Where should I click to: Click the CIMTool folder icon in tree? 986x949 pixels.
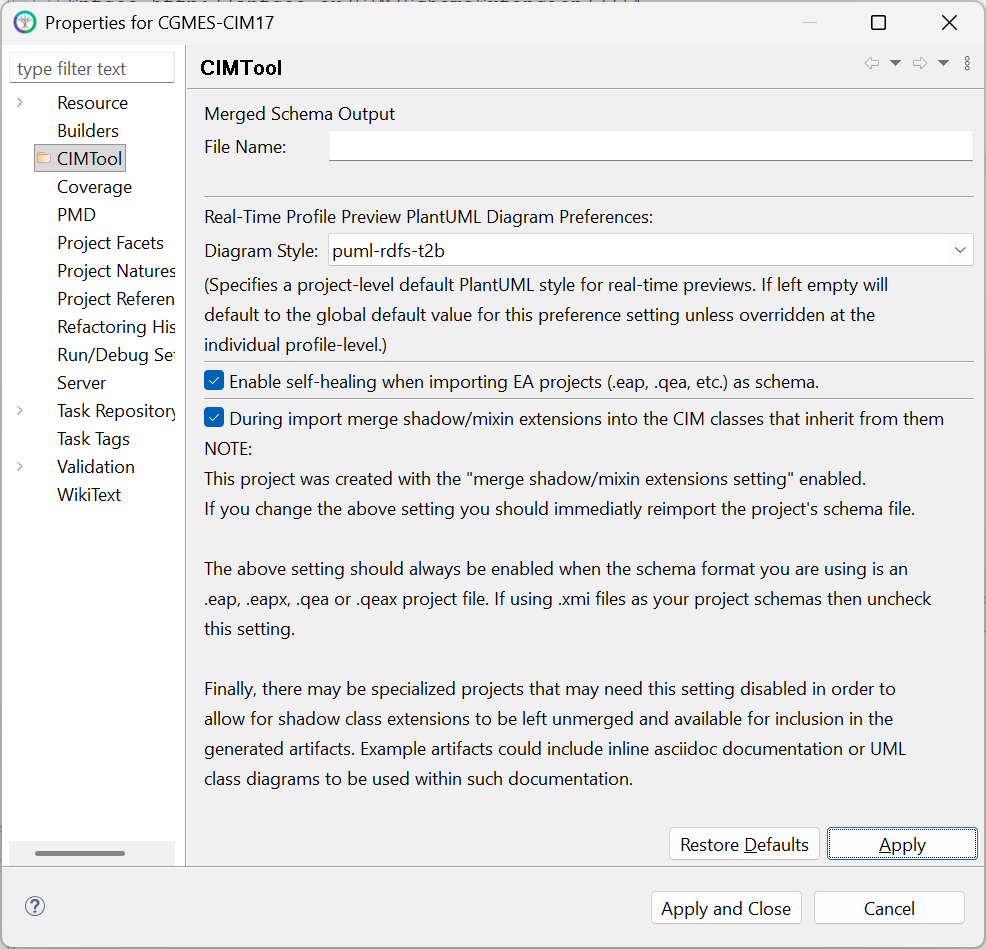44,157
